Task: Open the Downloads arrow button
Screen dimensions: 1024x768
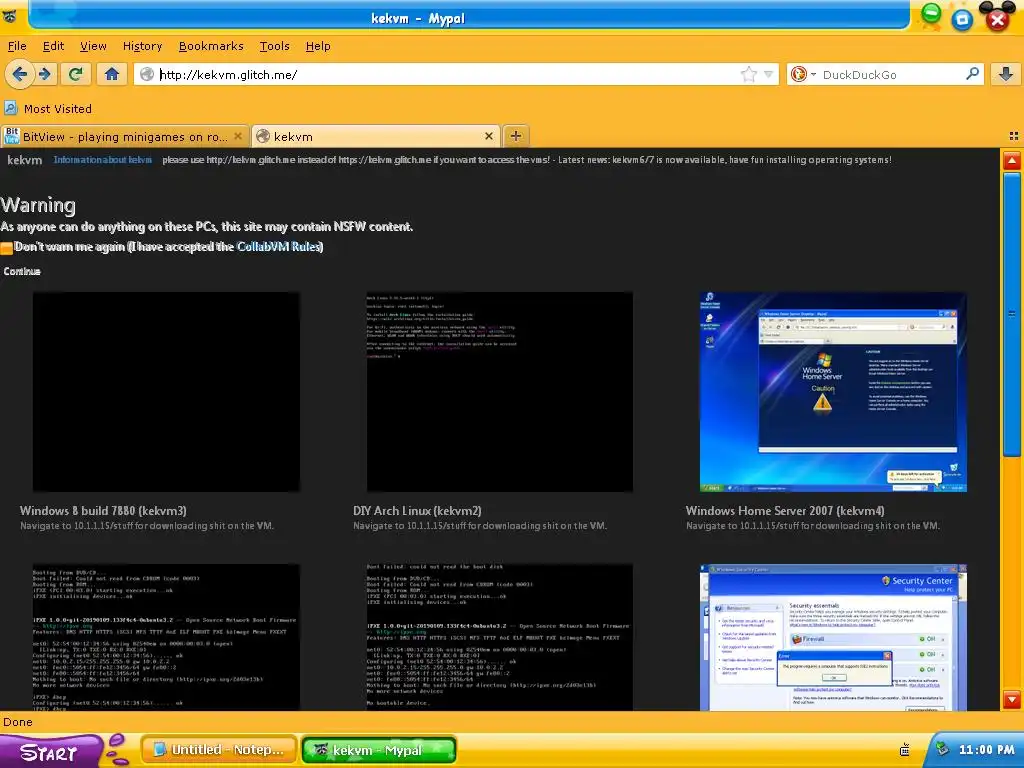Action: click(1006, 74)
